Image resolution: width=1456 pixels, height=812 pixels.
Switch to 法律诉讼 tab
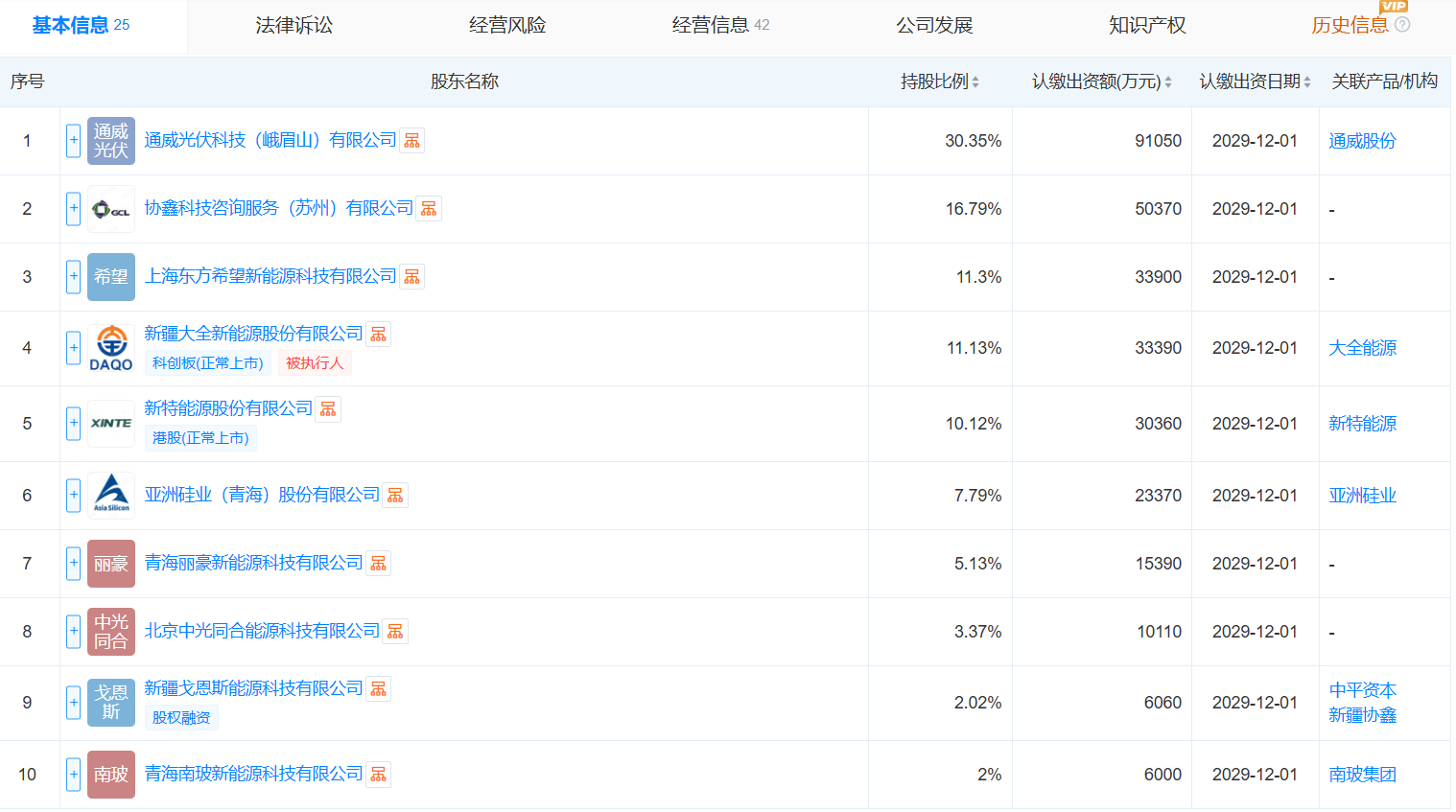coord(294,26)
